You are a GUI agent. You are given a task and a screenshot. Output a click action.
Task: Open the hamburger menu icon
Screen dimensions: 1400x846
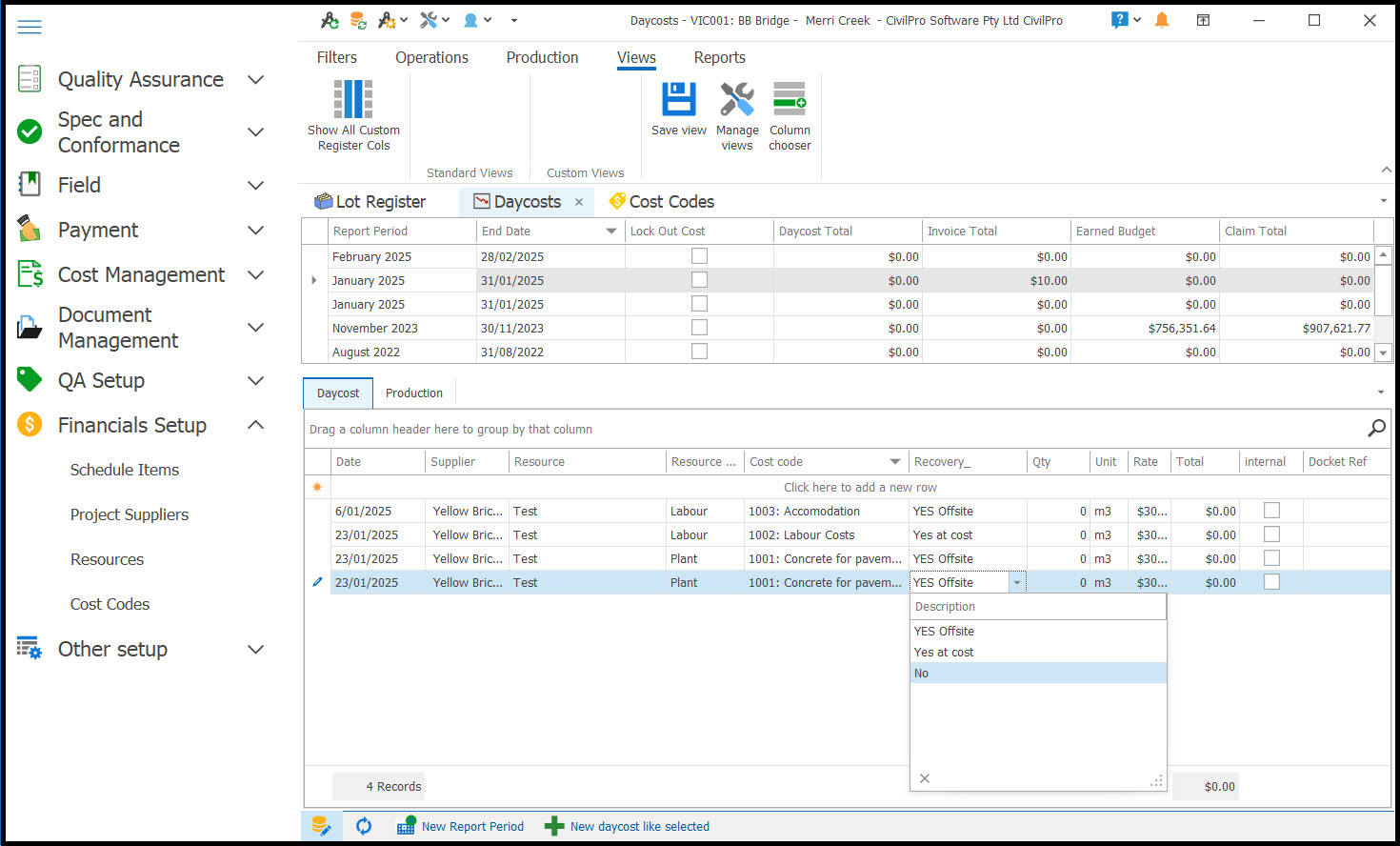(30, 27)
